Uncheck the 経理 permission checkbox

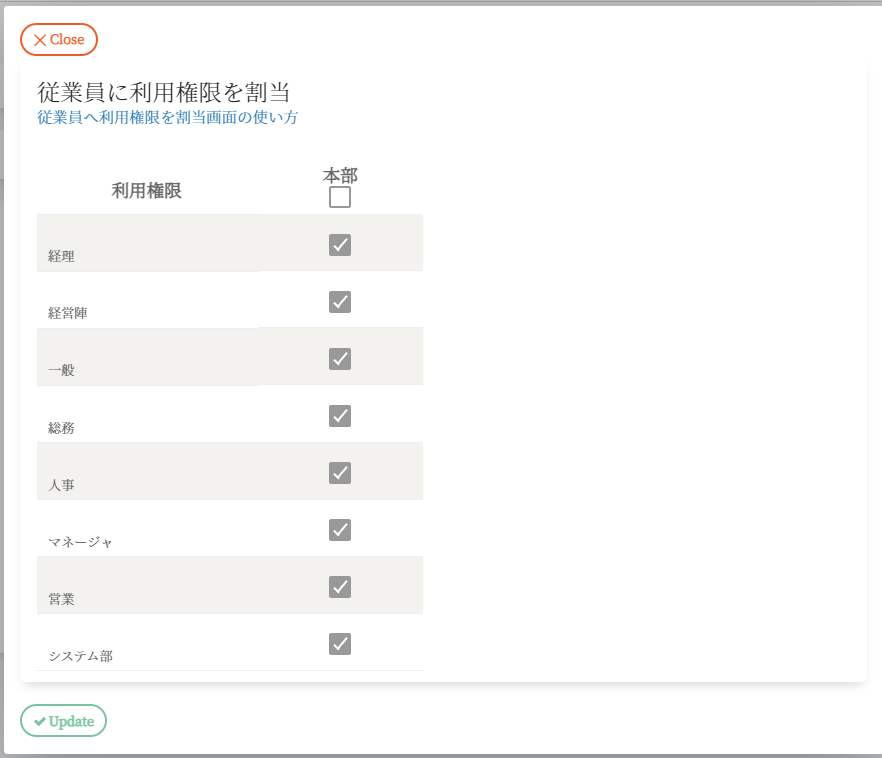coord(340,245)
